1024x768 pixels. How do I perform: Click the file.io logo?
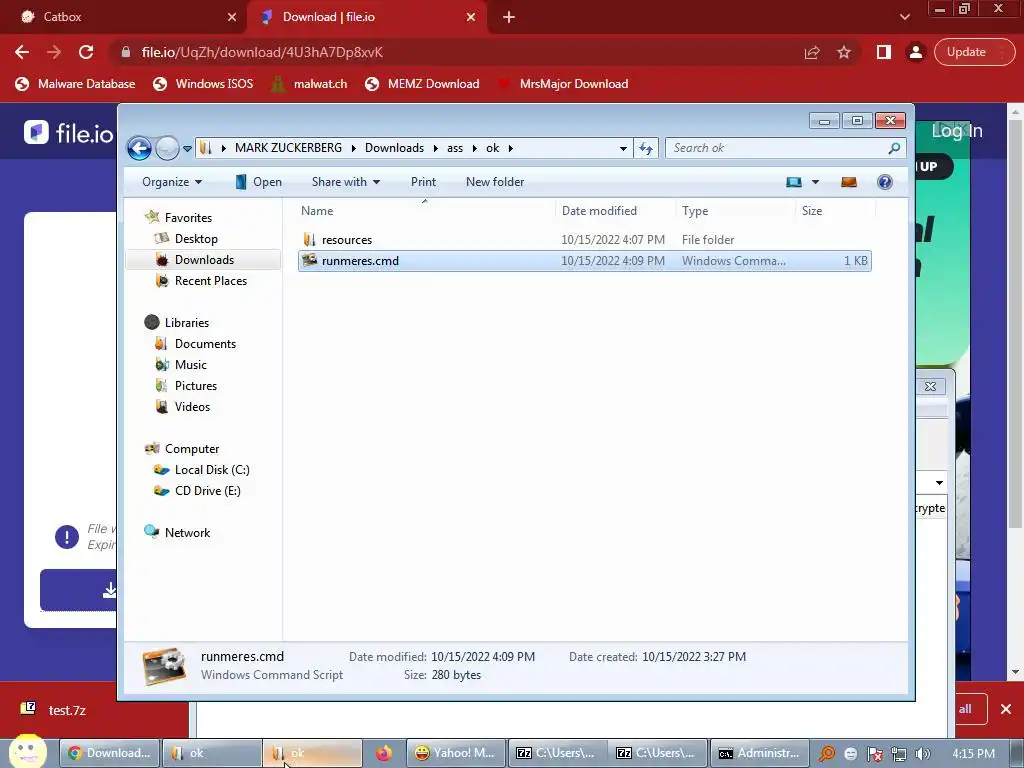click(69, 133)
